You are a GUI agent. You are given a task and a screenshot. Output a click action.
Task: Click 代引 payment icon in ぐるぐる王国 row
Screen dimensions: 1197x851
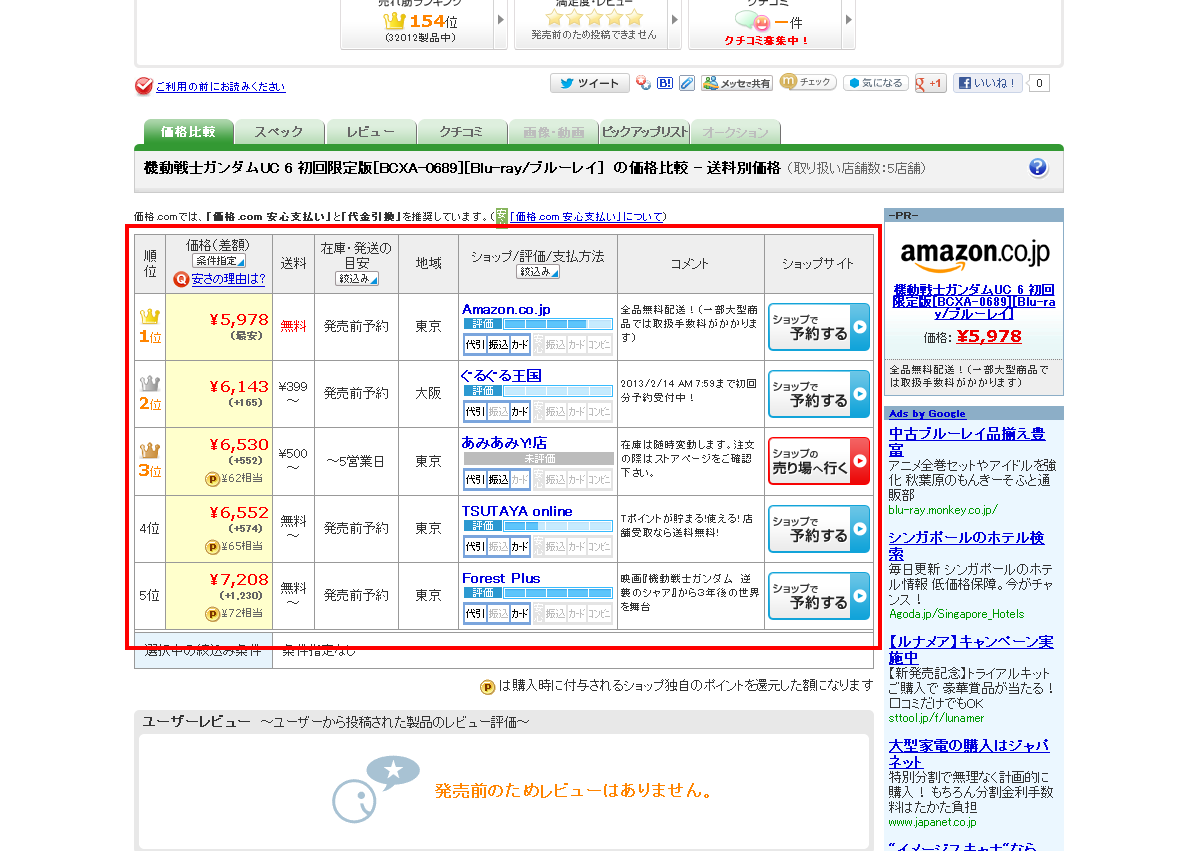click(475, 412)
